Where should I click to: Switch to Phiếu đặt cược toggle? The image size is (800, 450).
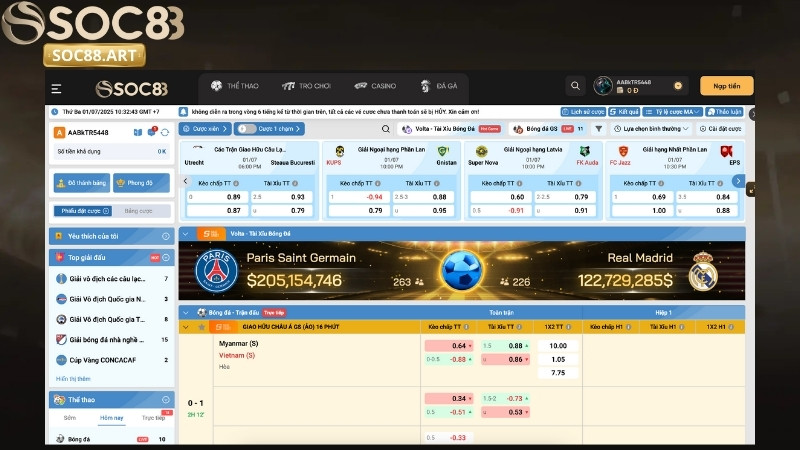83,211
